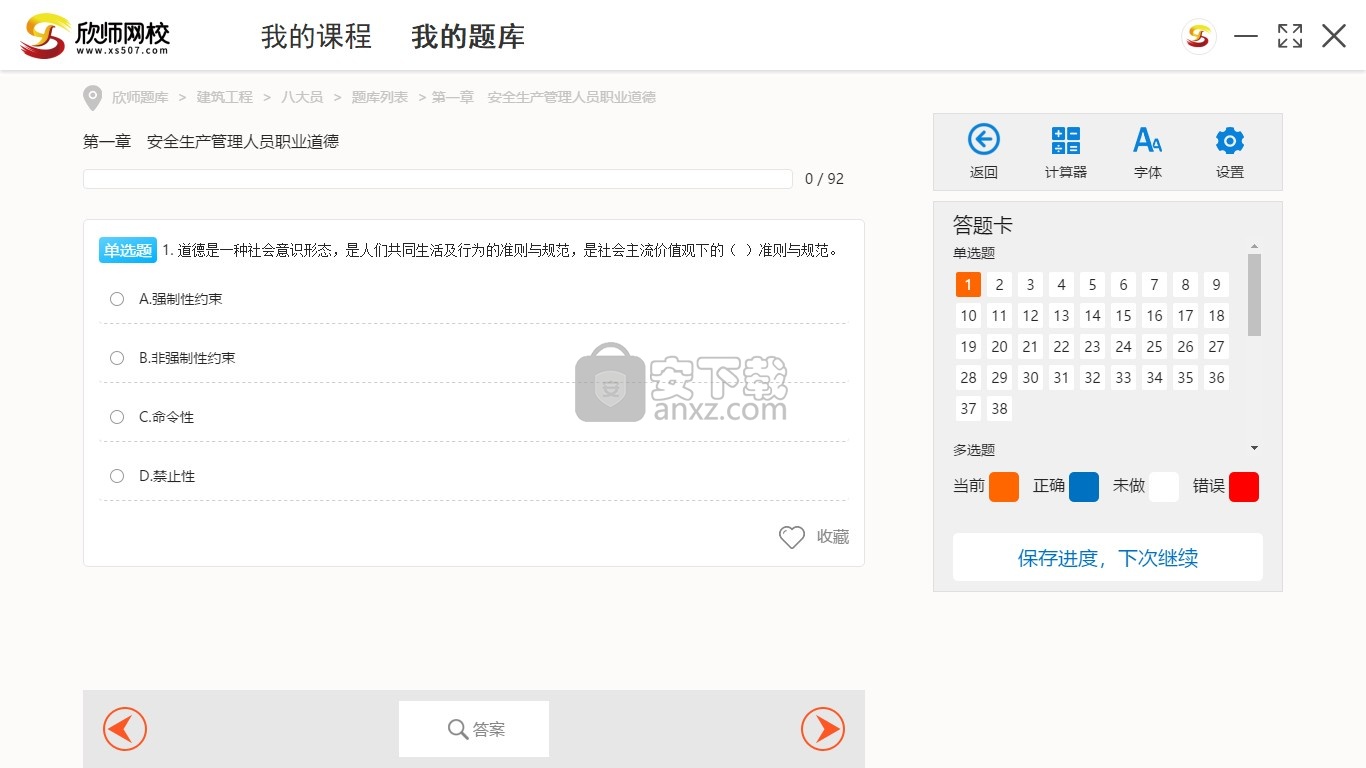Select option C.命令性
Screen dimensions: 1366x768
coord(117,417)
